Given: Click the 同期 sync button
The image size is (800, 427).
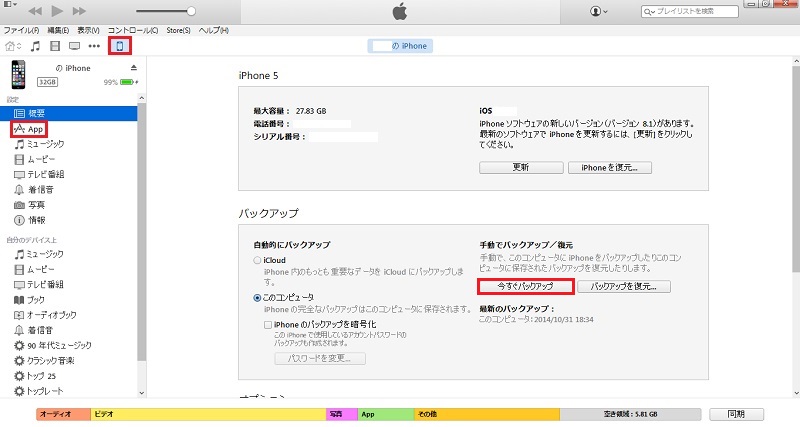Looking at the screenshot, I should click(x=736, y=414).
